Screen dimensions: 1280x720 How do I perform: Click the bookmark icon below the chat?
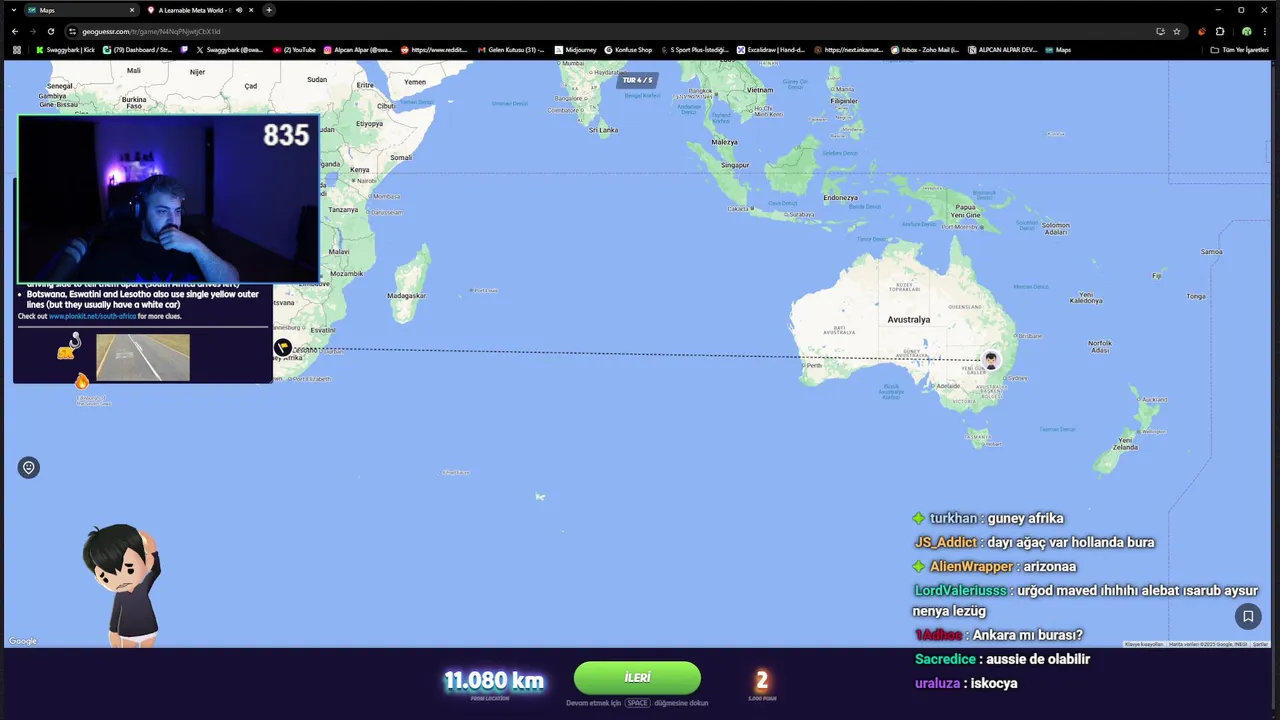(x=1248, y=616)
